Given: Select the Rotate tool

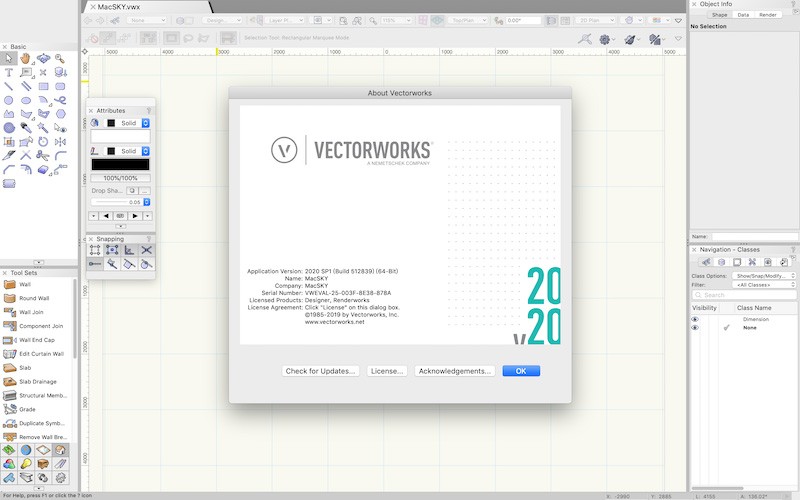Looking at the screenshot, I should (x=43, y=141).
